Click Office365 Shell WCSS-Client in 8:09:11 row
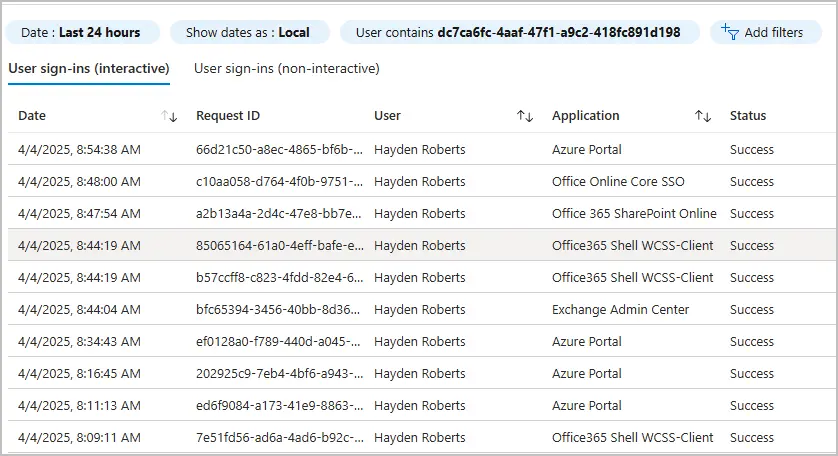Screen dimensions: 838x456 tap(633, 438)
